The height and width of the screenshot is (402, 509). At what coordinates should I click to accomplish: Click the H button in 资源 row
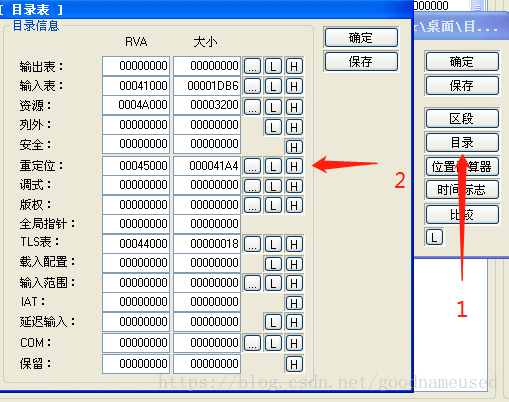coord(294,107)
